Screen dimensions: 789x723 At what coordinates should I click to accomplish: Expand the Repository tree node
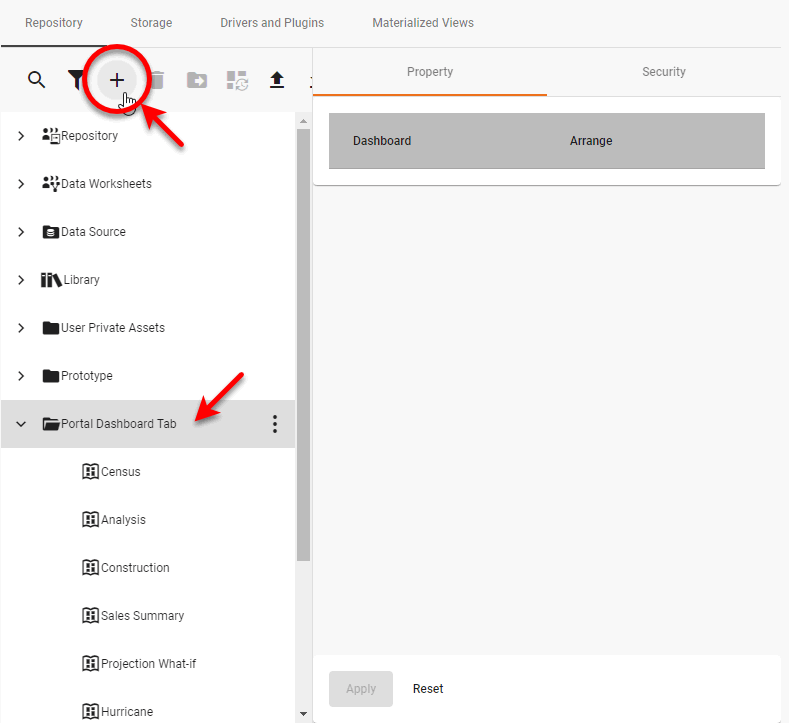[x=21, y=136]
